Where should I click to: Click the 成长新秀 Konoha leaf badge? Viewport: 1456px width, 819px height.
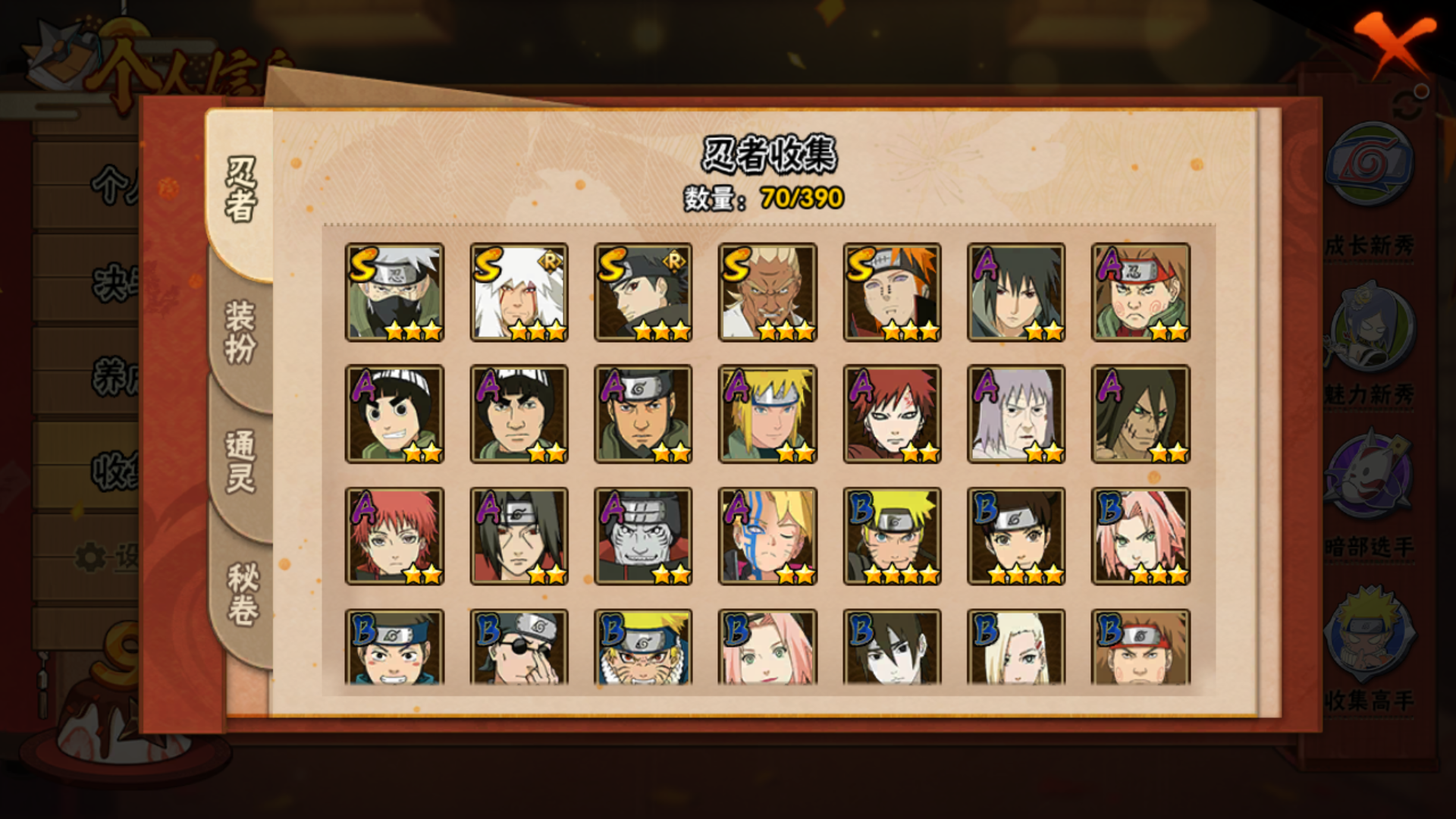coord(1370,164)
